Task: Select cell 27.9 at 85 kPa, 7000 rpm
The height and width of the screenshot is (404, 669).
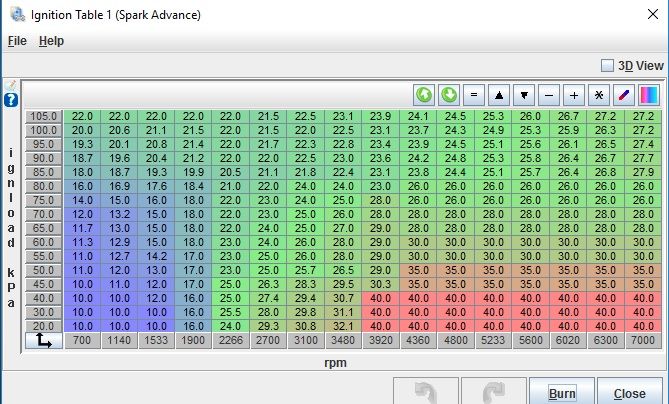Action: coord(643,172)
